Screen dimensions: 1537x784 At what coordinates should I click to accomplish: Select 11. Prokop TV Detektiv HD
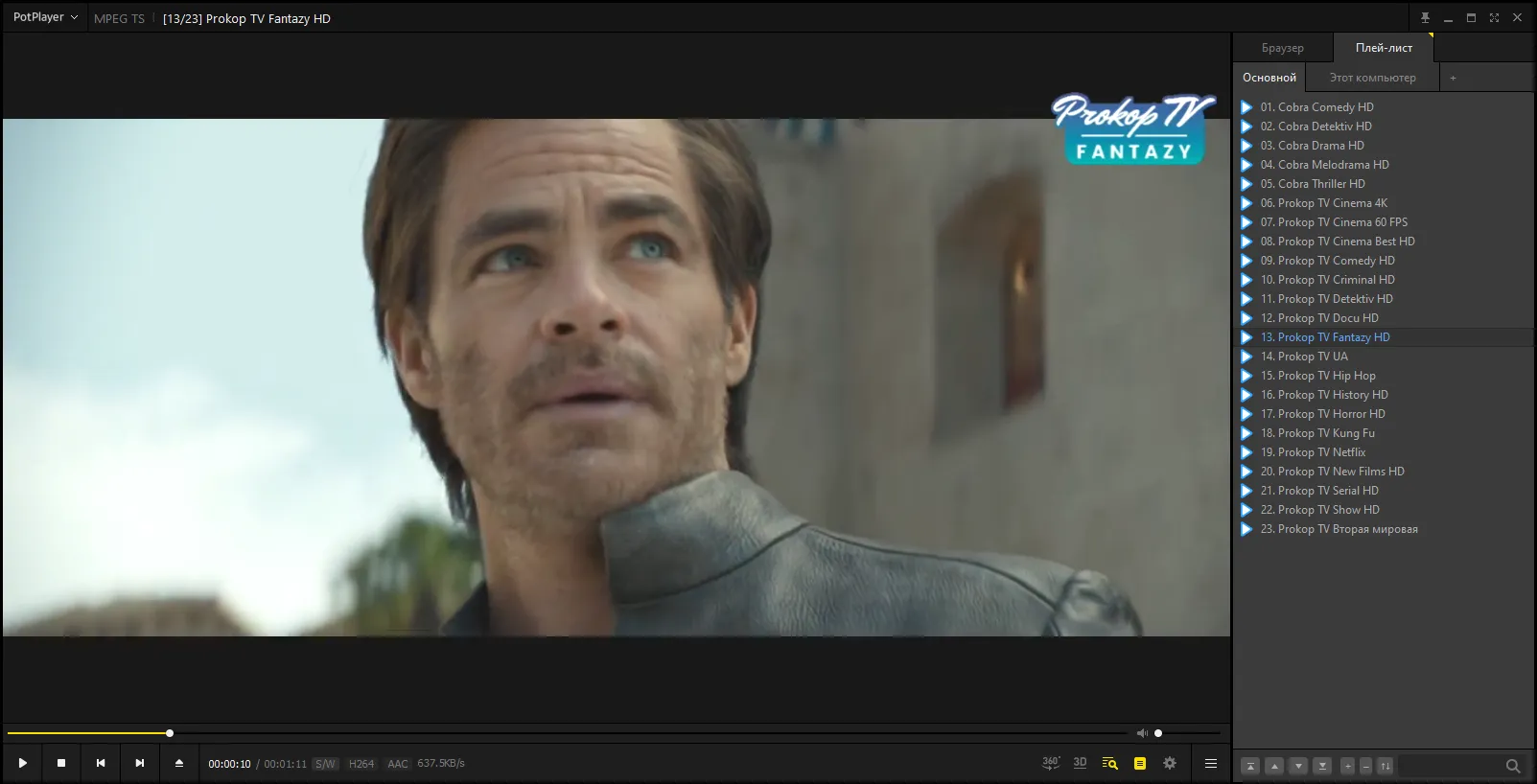(1384, 299)
